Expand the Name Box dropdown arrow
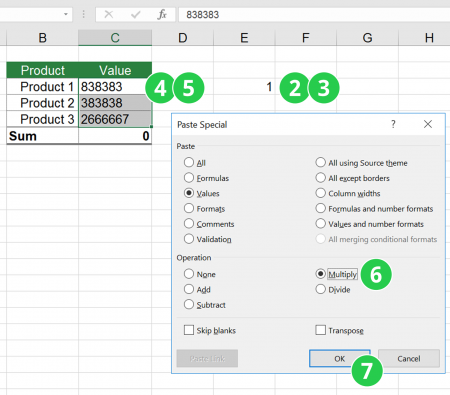This screenshot has height=395, width=450. pos(66,14)
